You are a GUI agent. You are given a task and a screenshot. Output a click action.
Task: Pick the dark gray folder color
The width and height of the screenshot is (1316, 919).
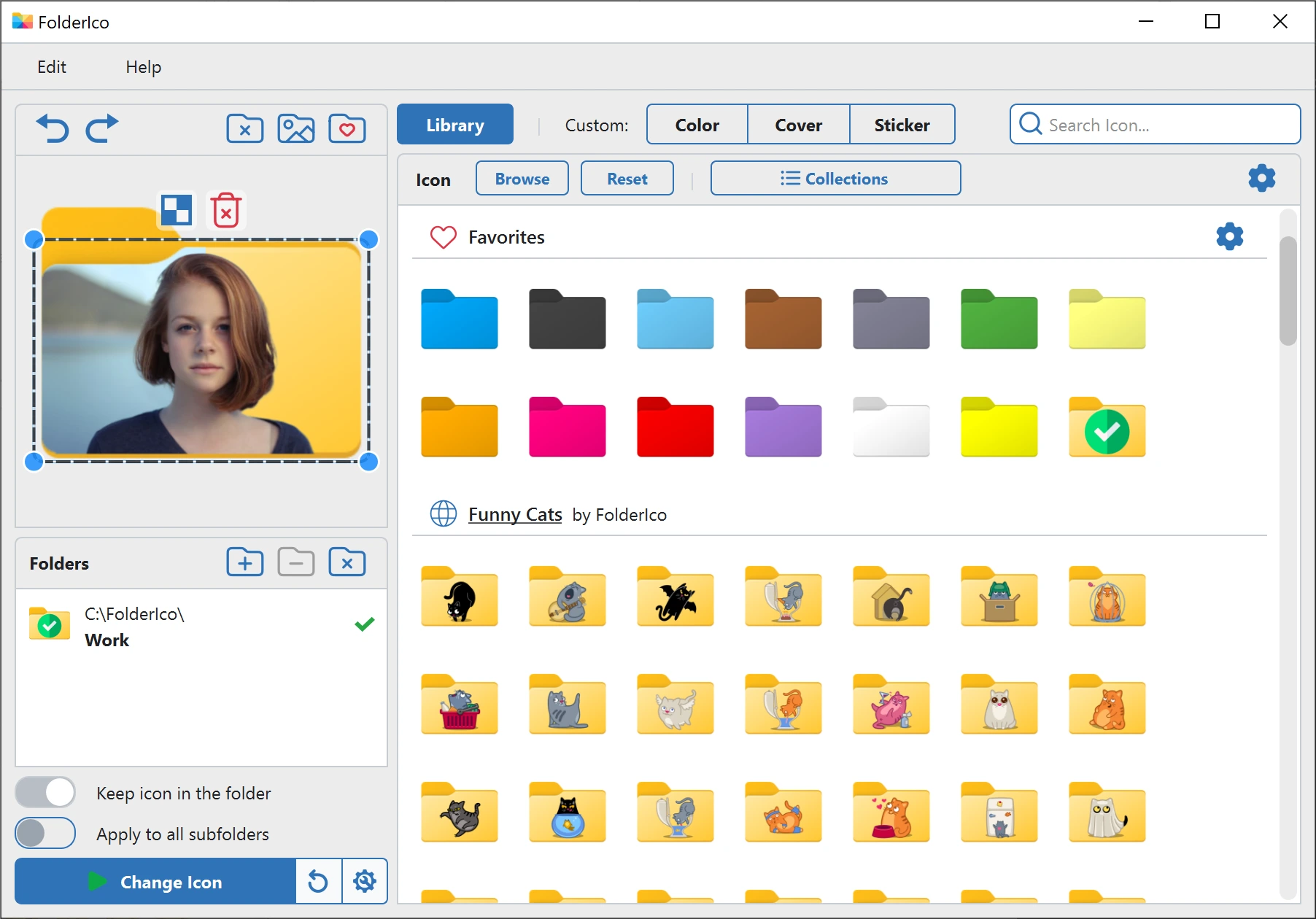point(568,319)
